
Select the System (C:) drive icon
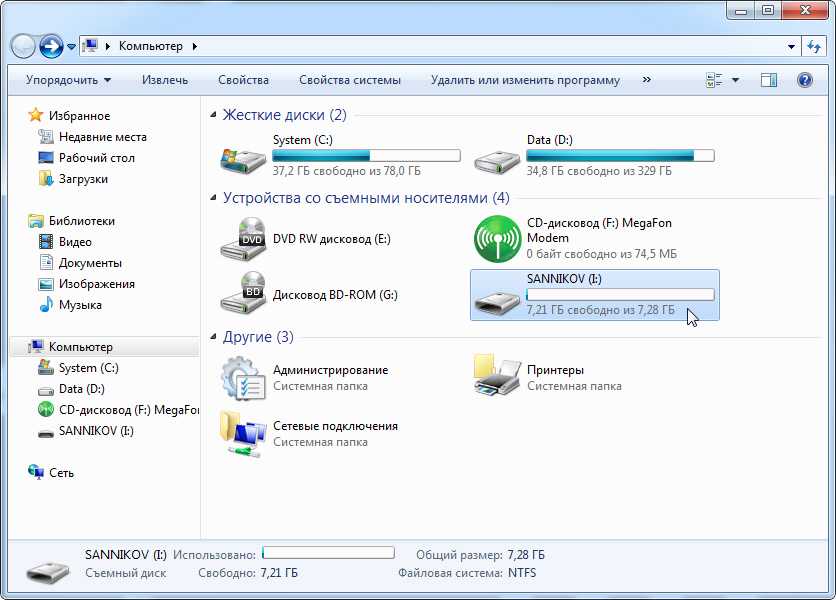[x=243, y=161]
